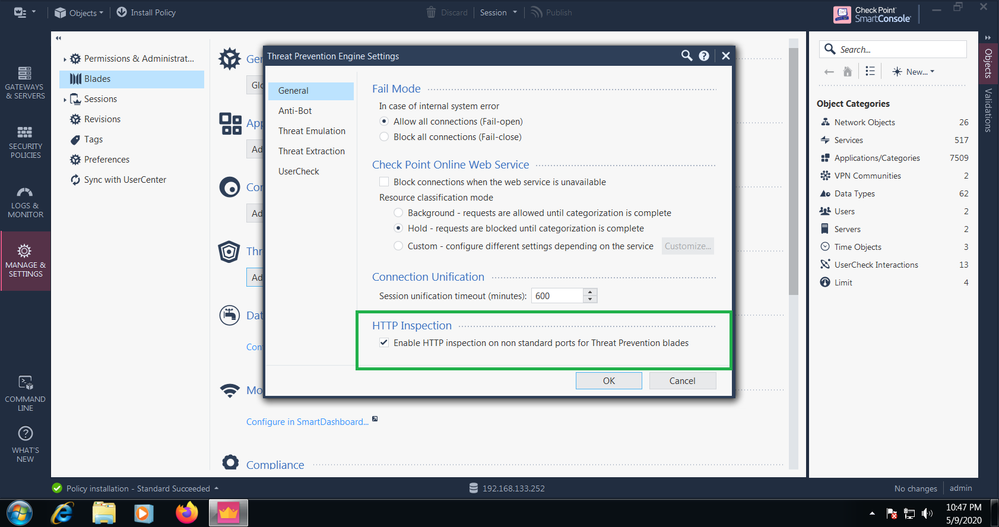Increase session unification timeout with up arrow

[590, 292]
